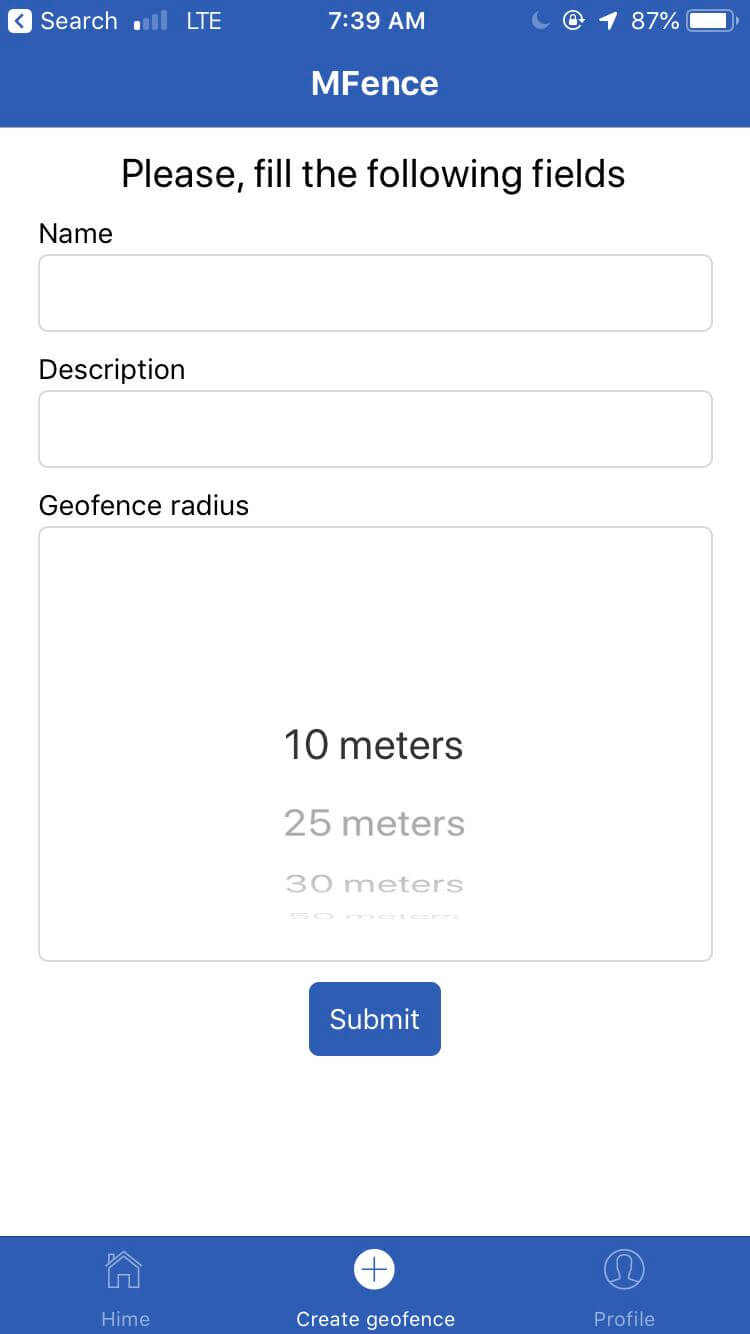Focus the Description input field

coord(375,429)
